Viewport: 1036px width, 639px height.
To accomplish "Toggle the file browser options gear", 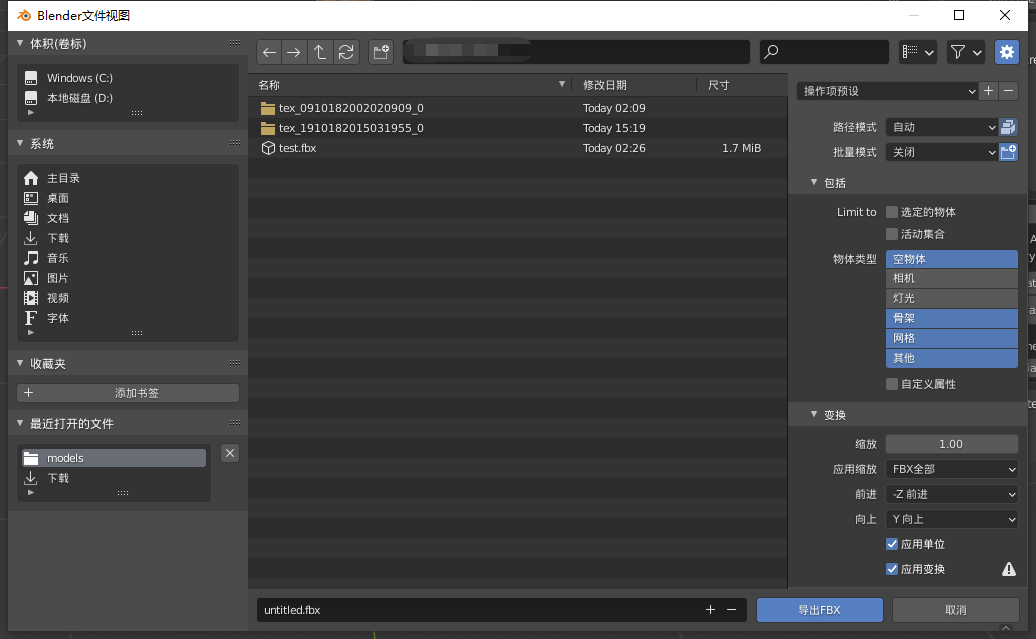I will coord(1006,52).
